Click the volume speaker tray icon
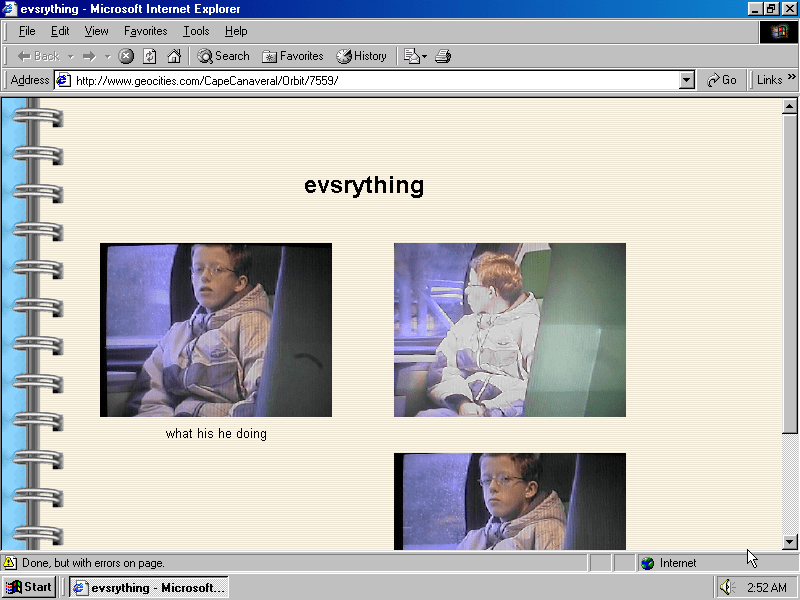 (727, 587)
